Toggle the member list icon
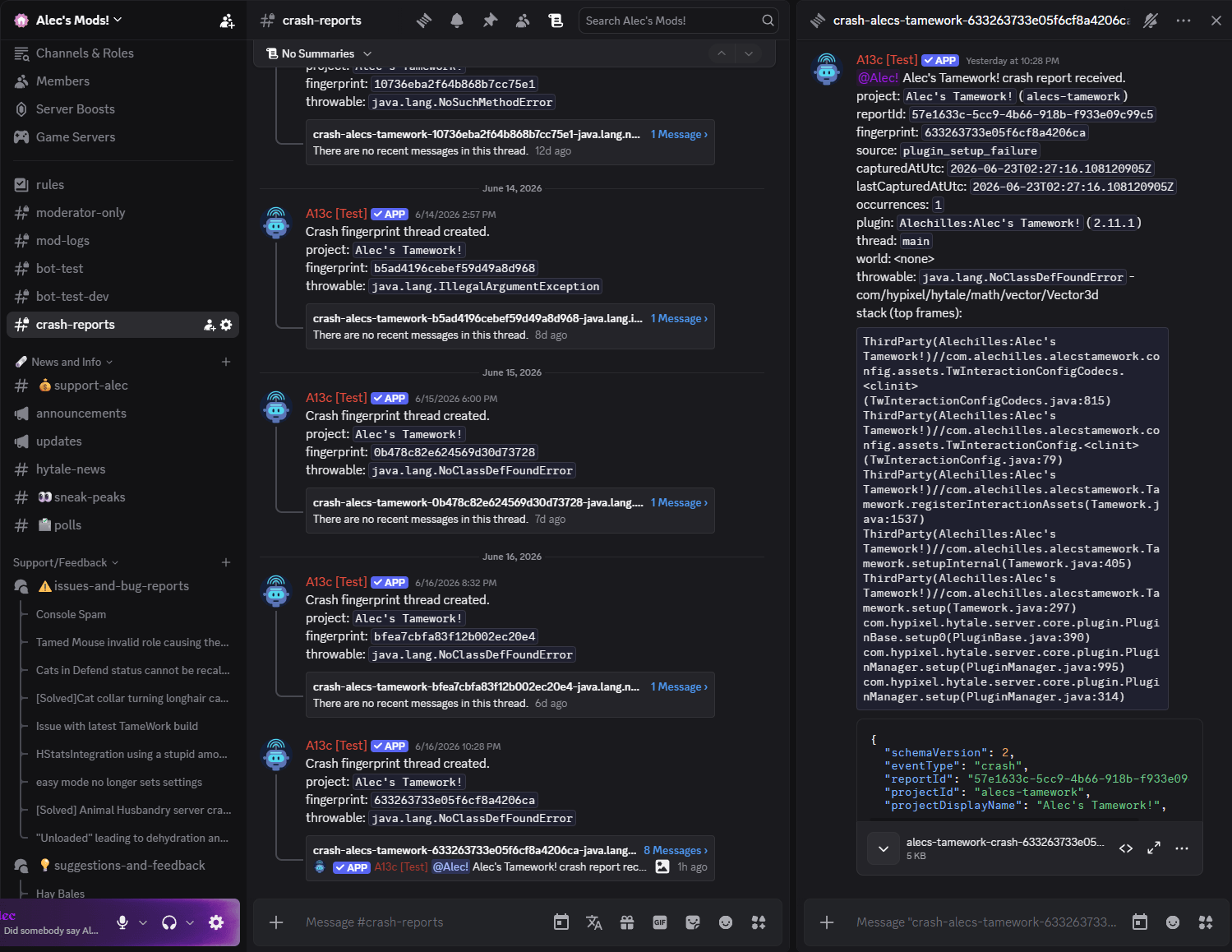This screenshot has width=1232, height=952. point(523,21)
